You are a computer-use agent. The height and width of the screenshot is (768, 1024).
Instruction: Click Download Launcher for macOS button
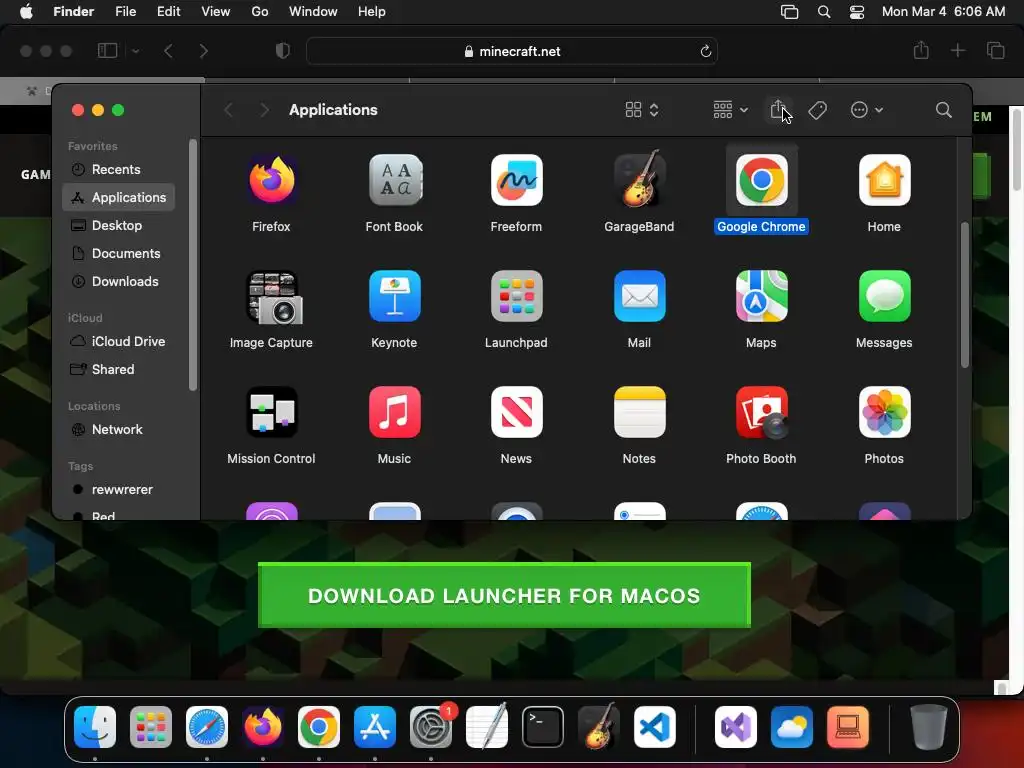coord(504,595)
